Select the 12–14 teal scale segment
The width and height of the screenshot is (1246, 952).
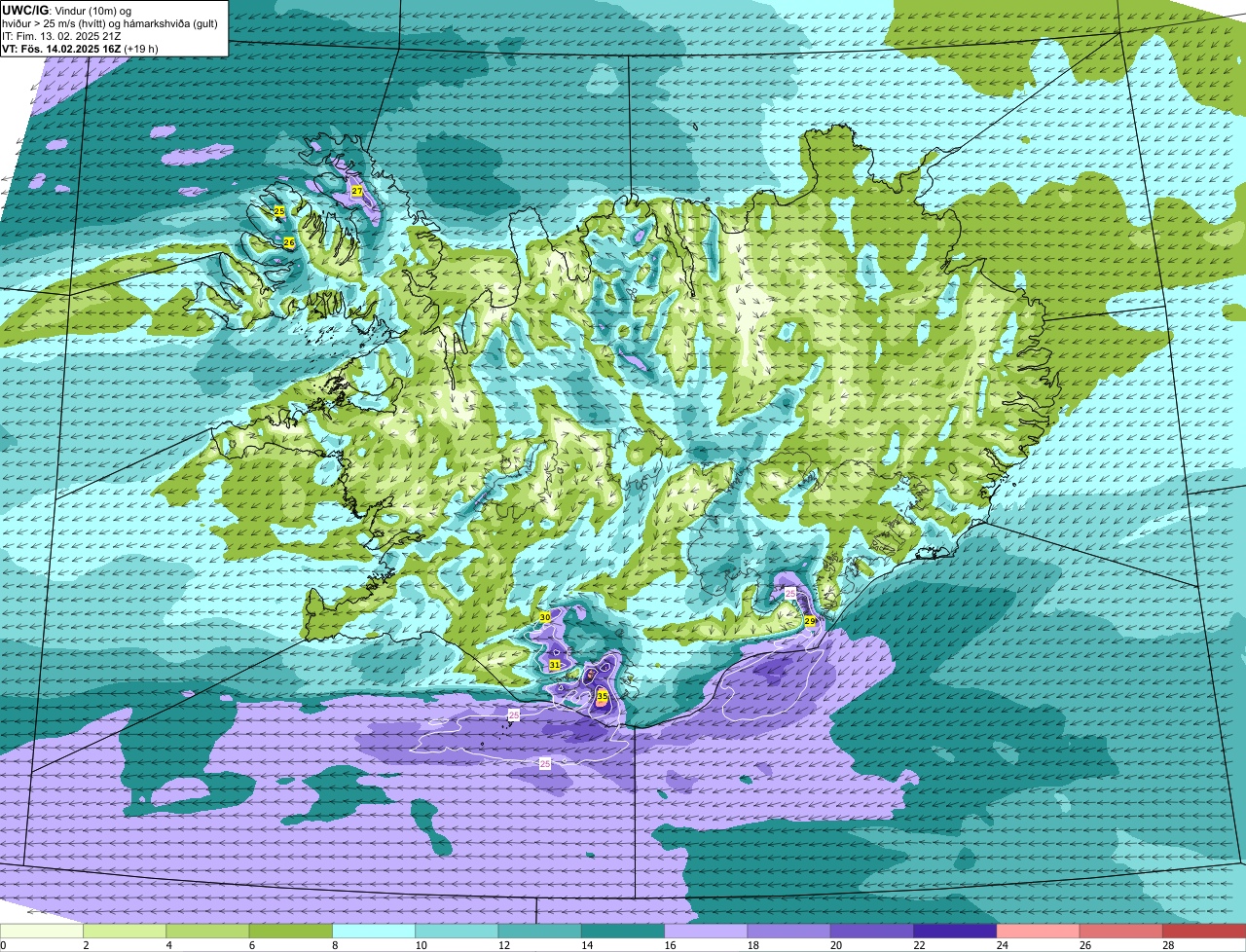540,931
